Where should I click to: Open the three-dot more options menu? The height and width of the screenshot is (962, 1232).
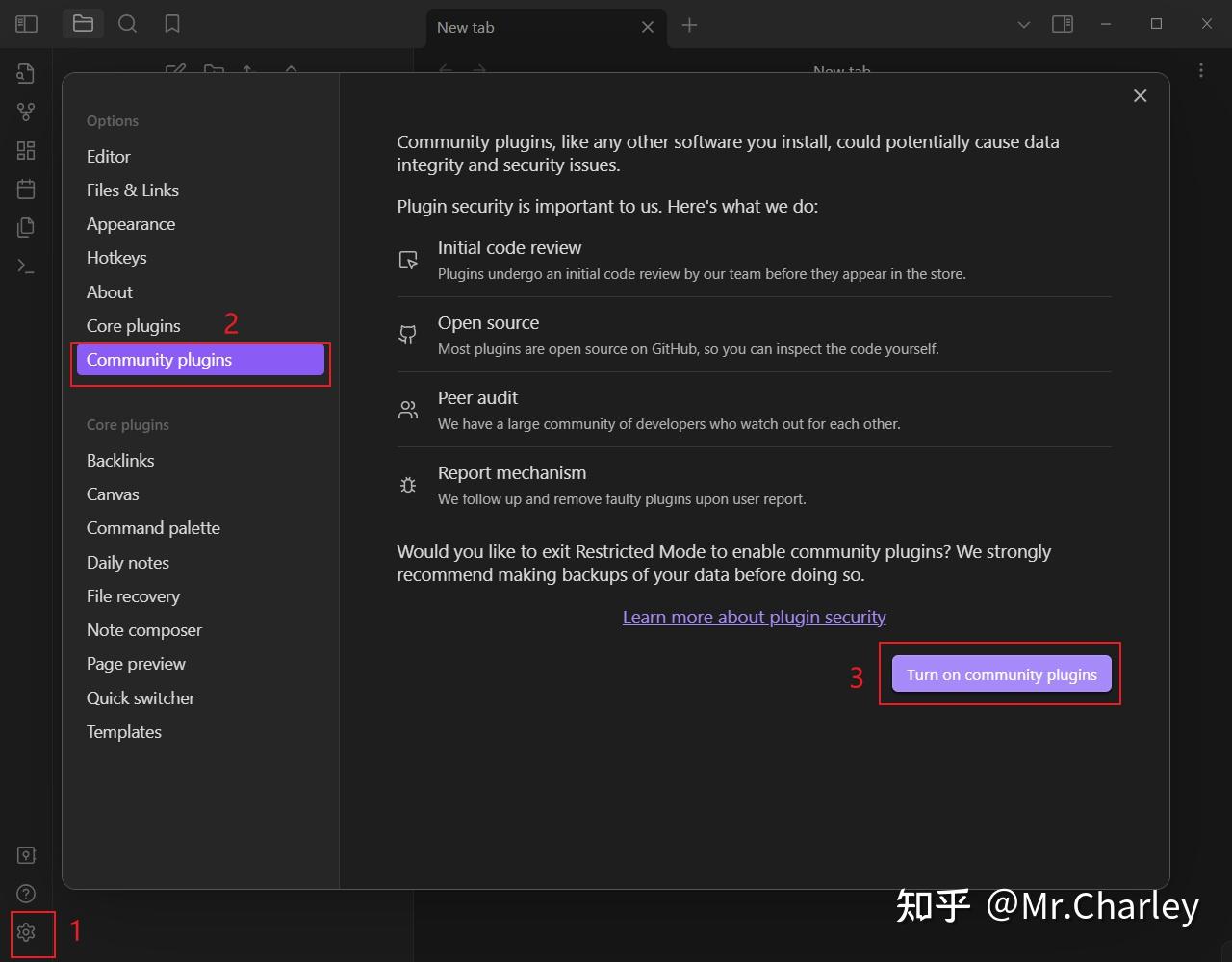point(1200,69)
